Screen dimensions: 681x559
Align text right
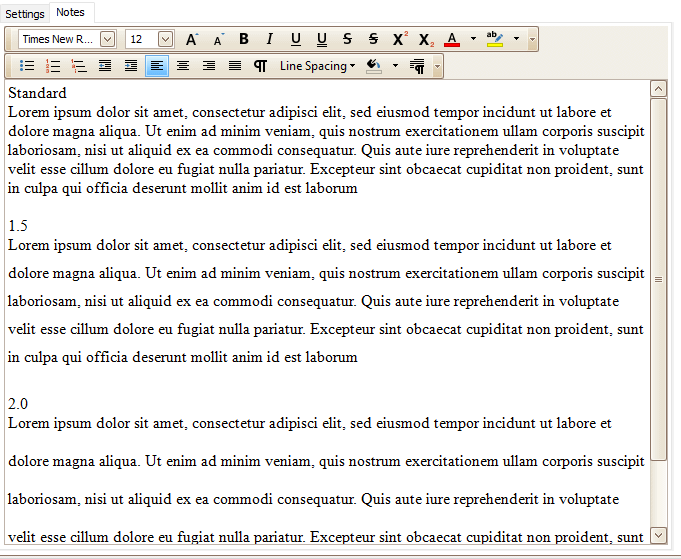tap(209, 66)
